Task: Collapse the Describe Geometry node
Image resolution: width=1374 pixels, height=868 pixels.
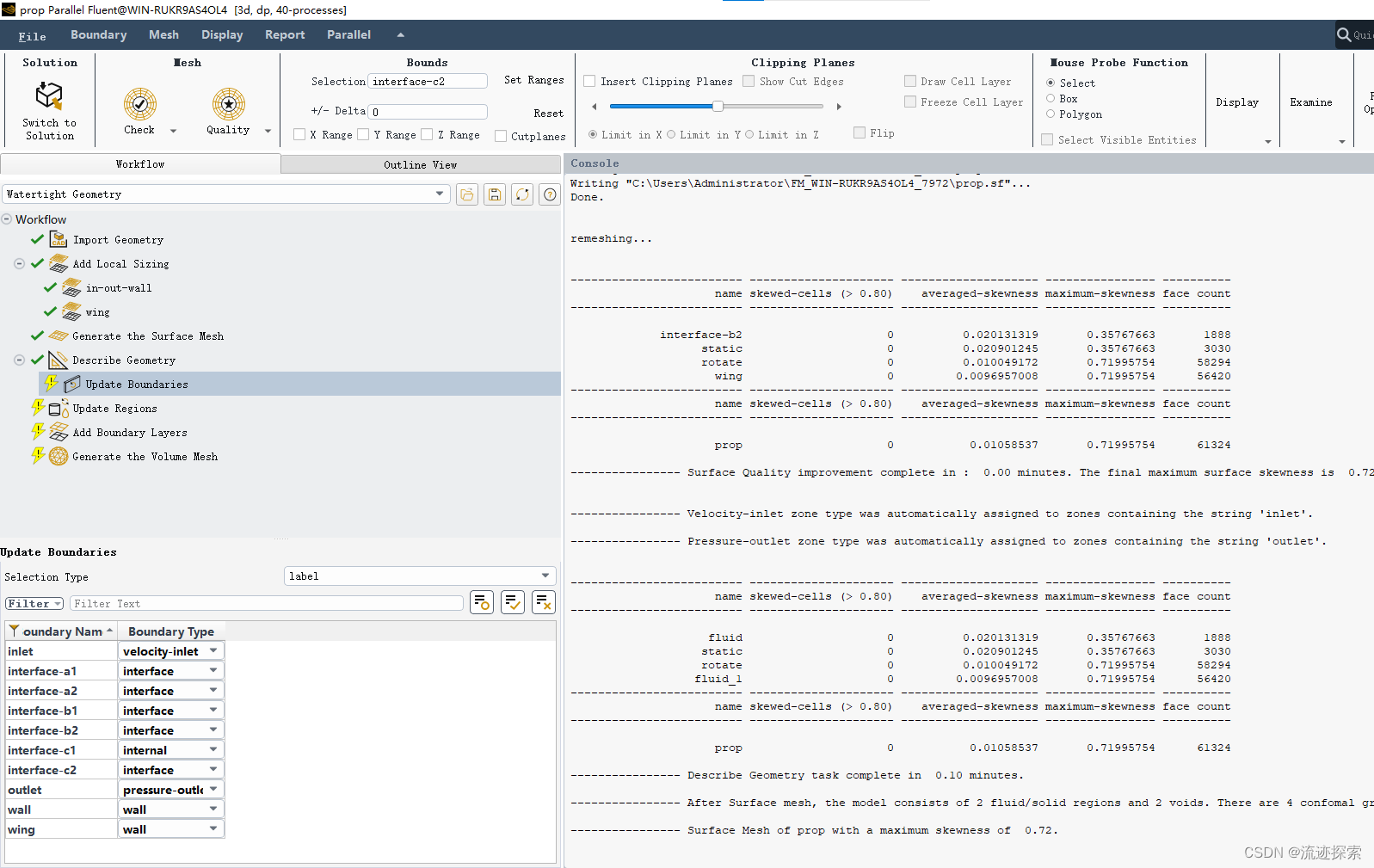Action: pyautogui.click(x=19, y=360)
